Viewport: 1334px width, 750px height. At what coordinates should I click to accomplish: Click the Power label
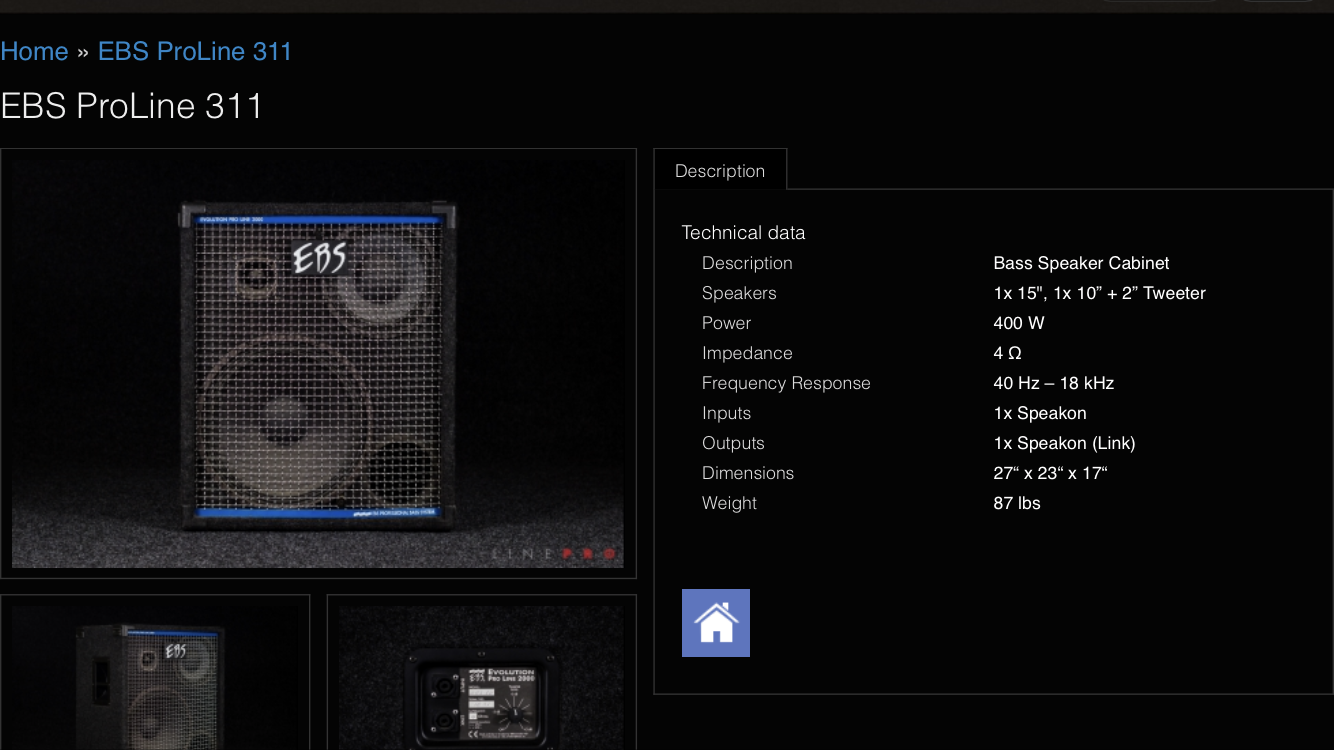[726, 323]
